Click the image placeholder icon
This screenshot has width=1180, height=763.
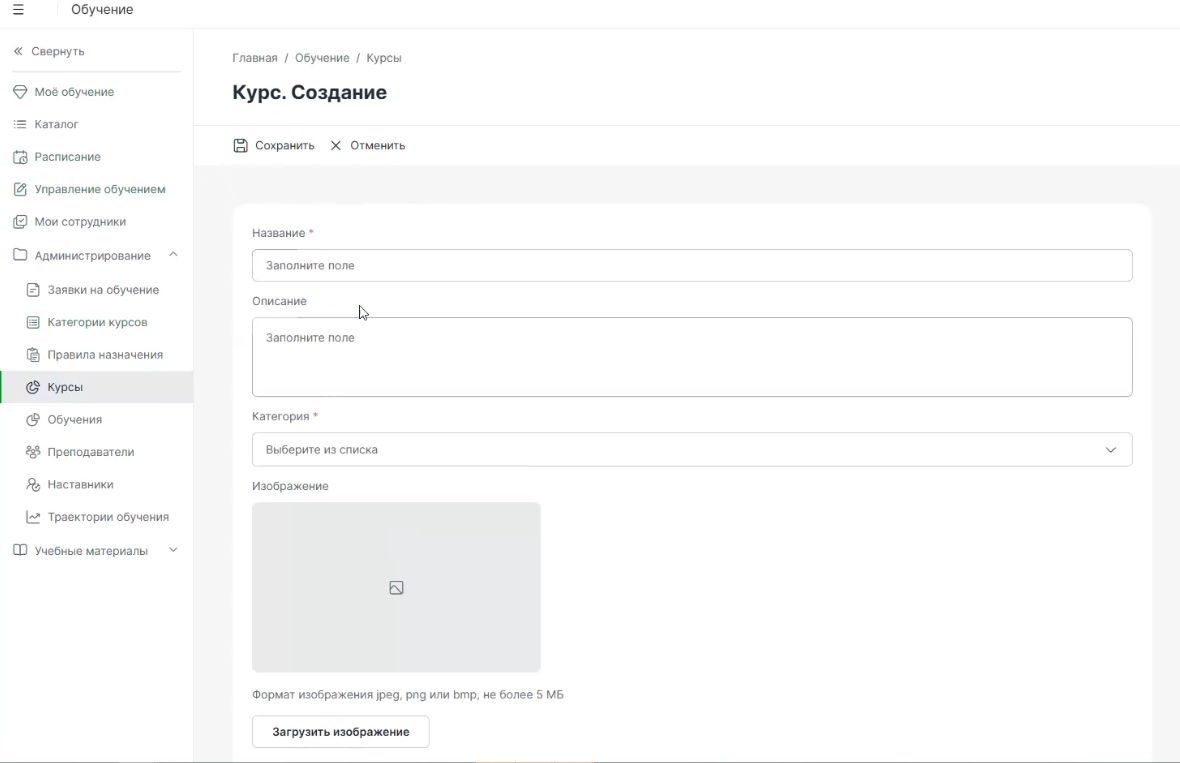396,588
